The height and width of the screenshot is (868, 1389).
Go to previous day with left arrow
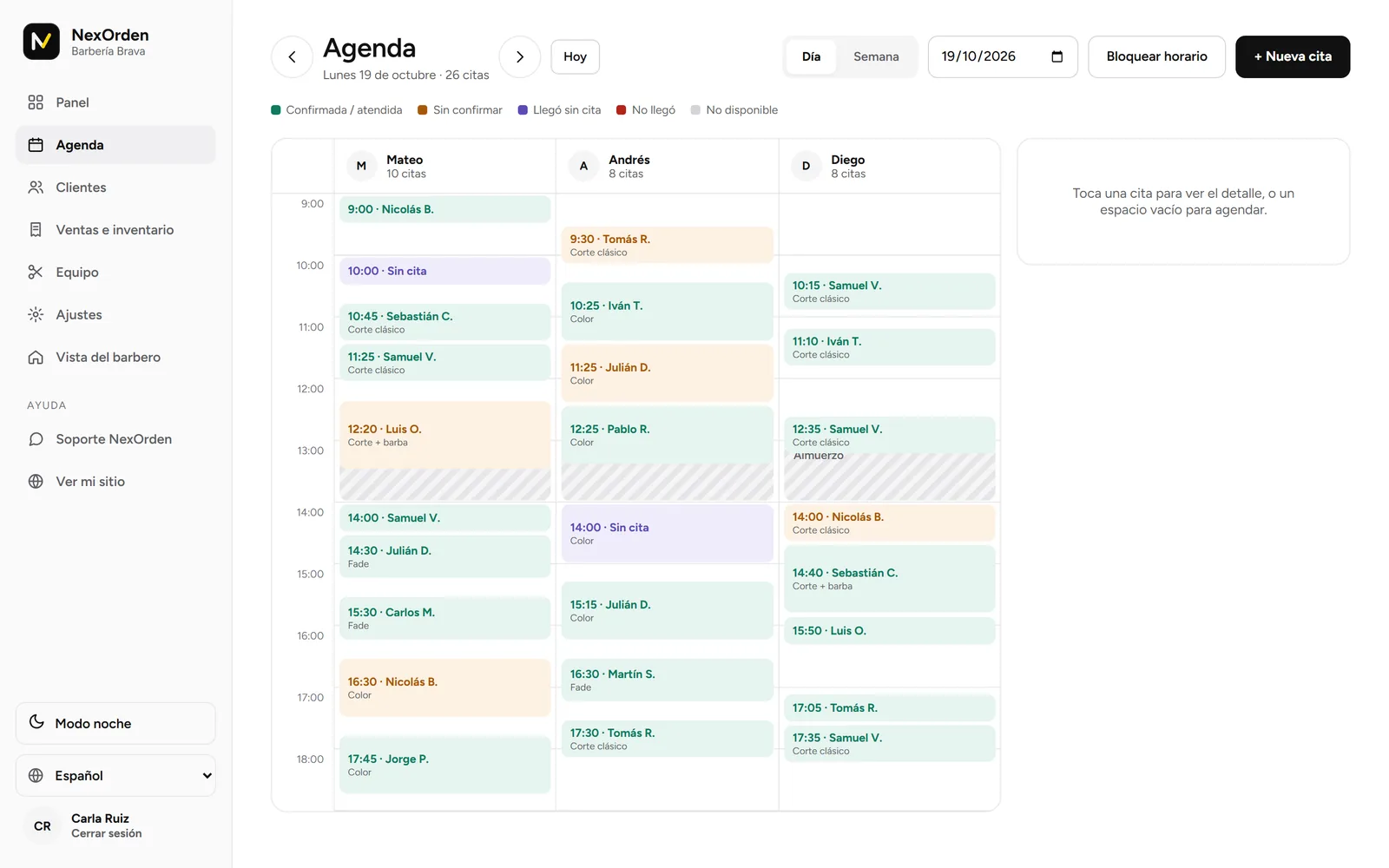pos(292,56)
